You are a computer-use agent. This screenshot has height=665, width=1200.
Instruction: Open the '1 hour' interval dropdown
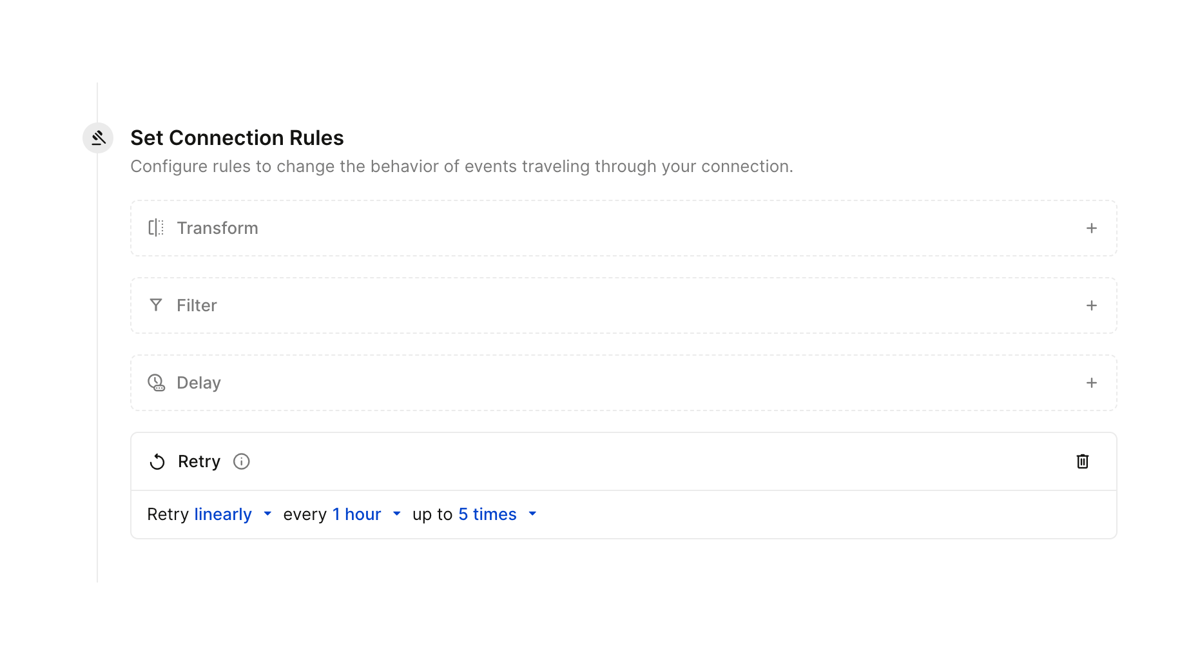[396, 514]
